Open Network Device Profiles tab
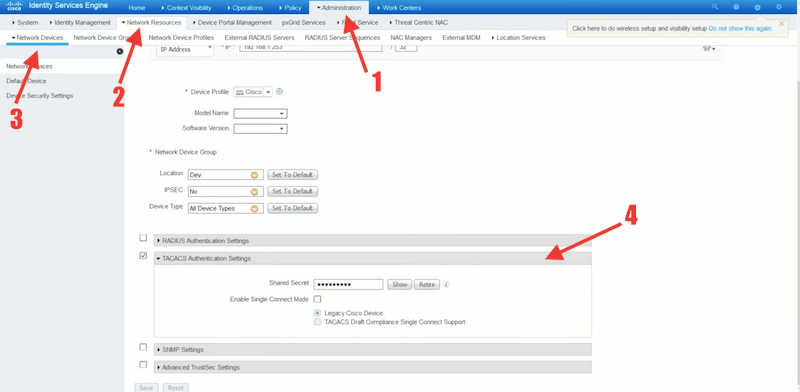Image resolution: width=800 pixels, height=392 pixels. [181, 38]
